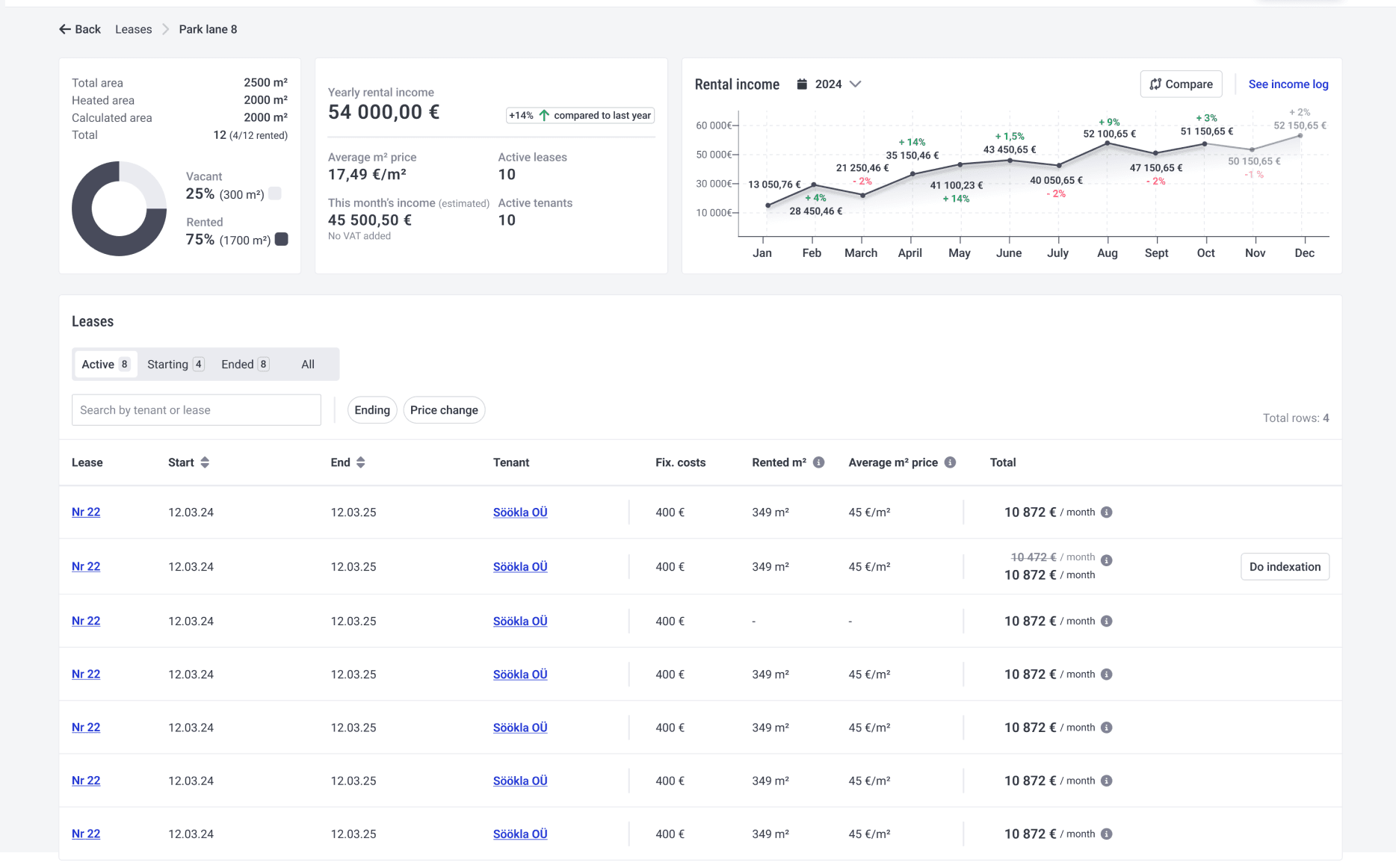The width and height of the screenshot is (1396, 868).
Task: Click the Average m² price 17,49 €/m² value
Action: (367, 175)
